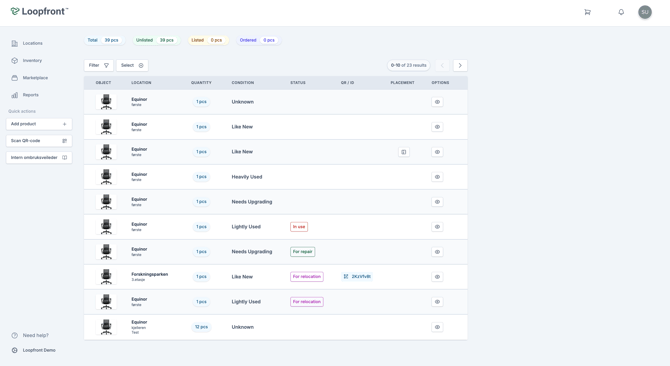Click eye icon in Forskningsparken row

(437, 277)
